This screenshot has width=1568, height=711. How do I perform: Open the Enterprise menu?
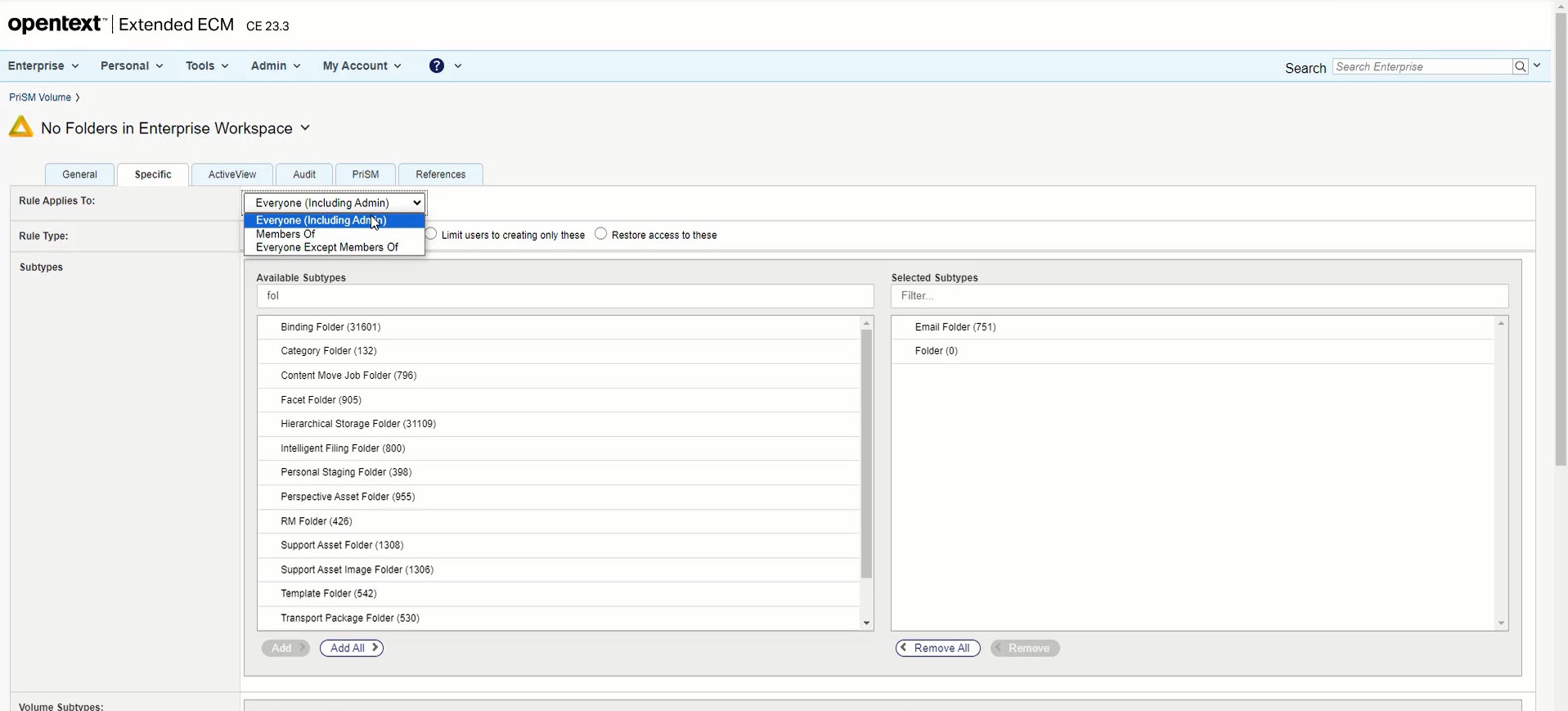[x=43, y=66]
